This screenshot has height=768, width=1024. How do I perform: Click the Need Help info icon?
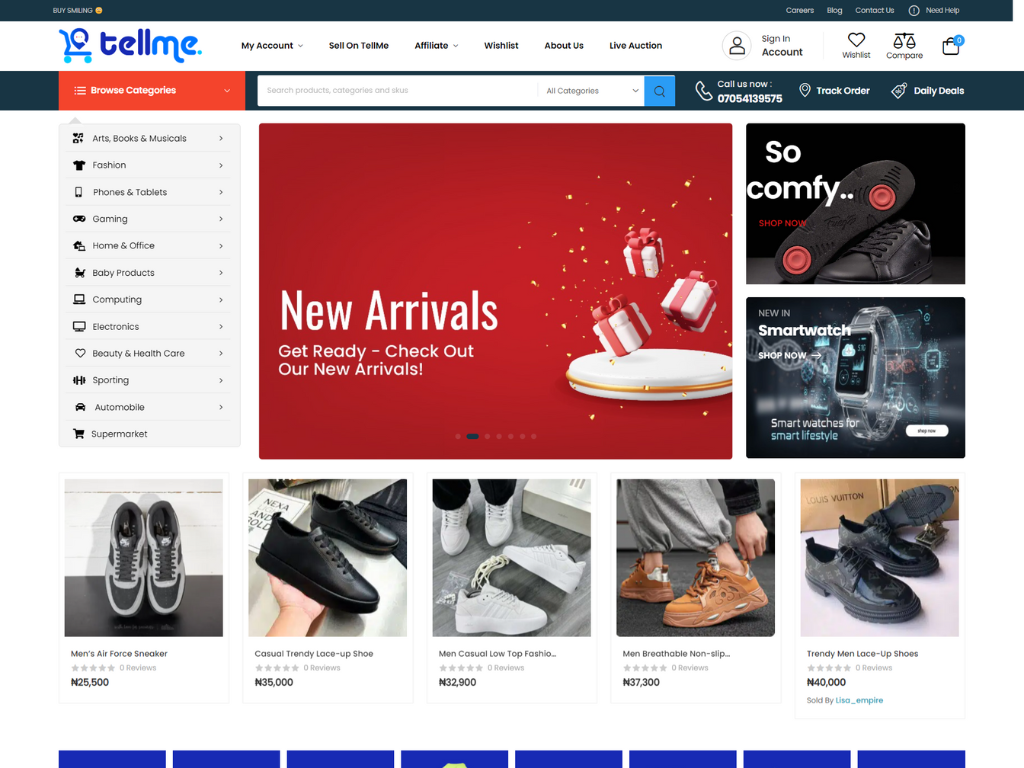914,10
